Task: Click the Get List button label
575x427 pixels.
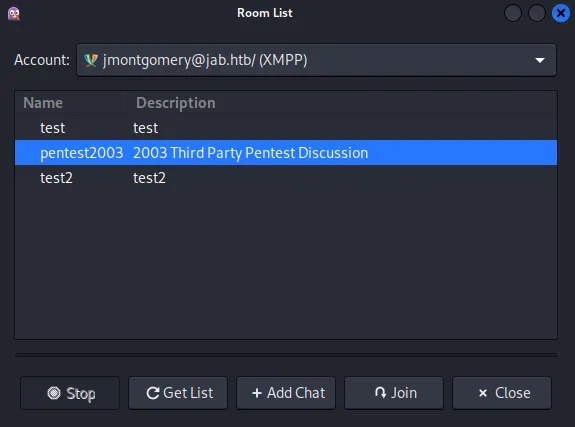Action: (188, 393)
